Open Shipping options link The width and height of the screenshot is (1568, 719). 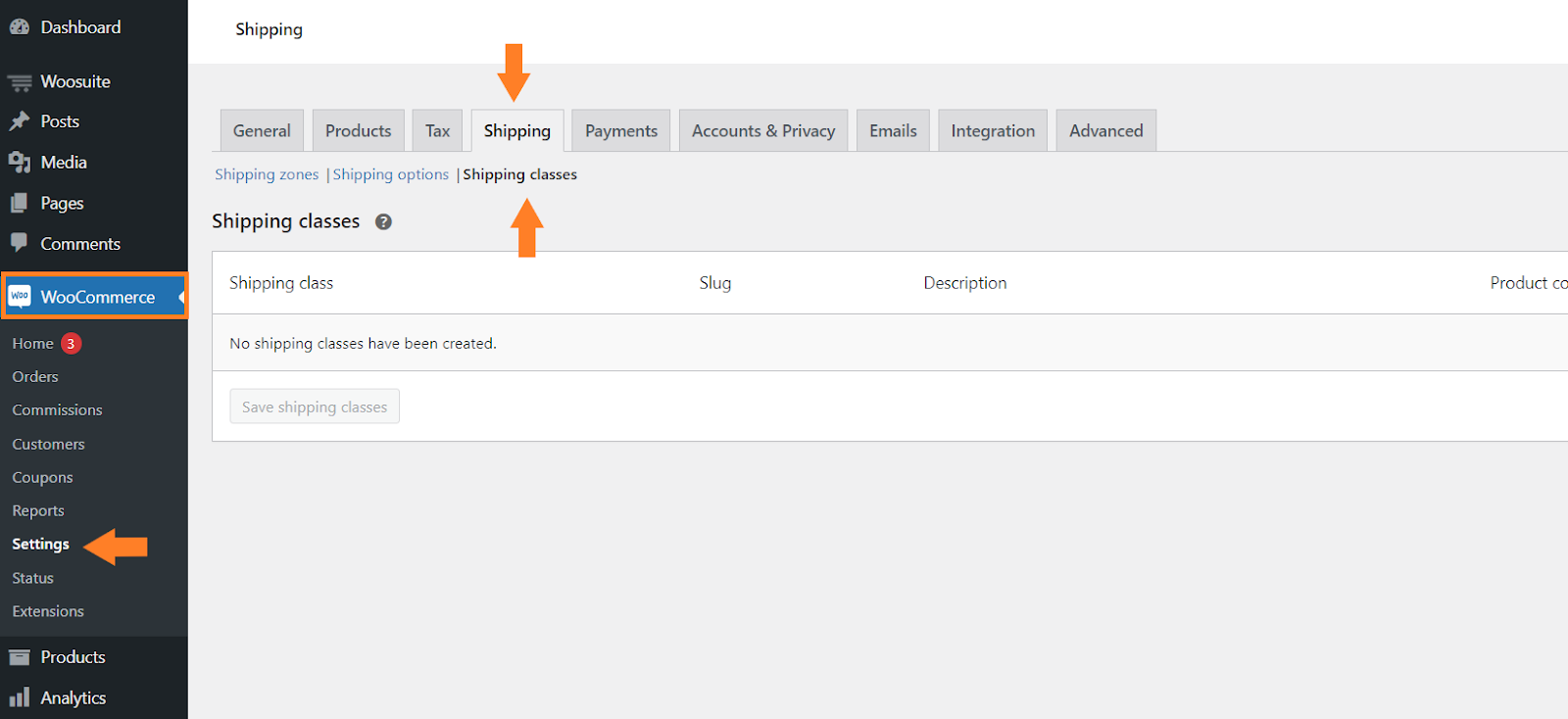(x=391, y=174)
